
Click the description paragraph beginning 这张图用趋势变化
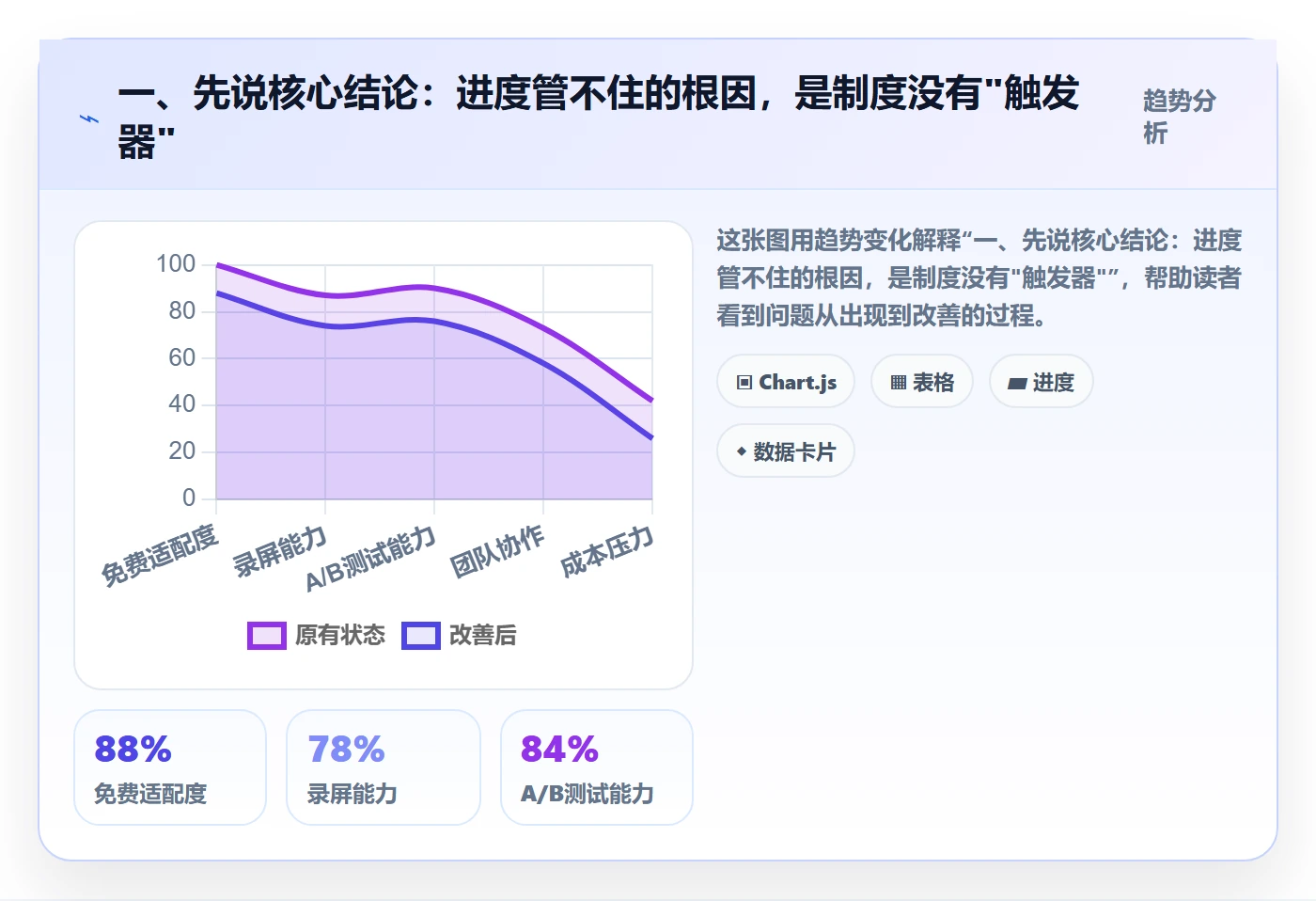[x=979, y=277]
